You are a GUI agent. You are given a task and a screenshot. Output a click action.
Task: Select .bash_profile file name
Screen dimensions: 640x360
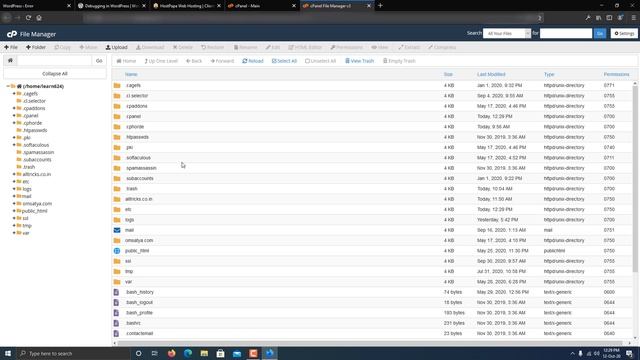coord(139,313)
